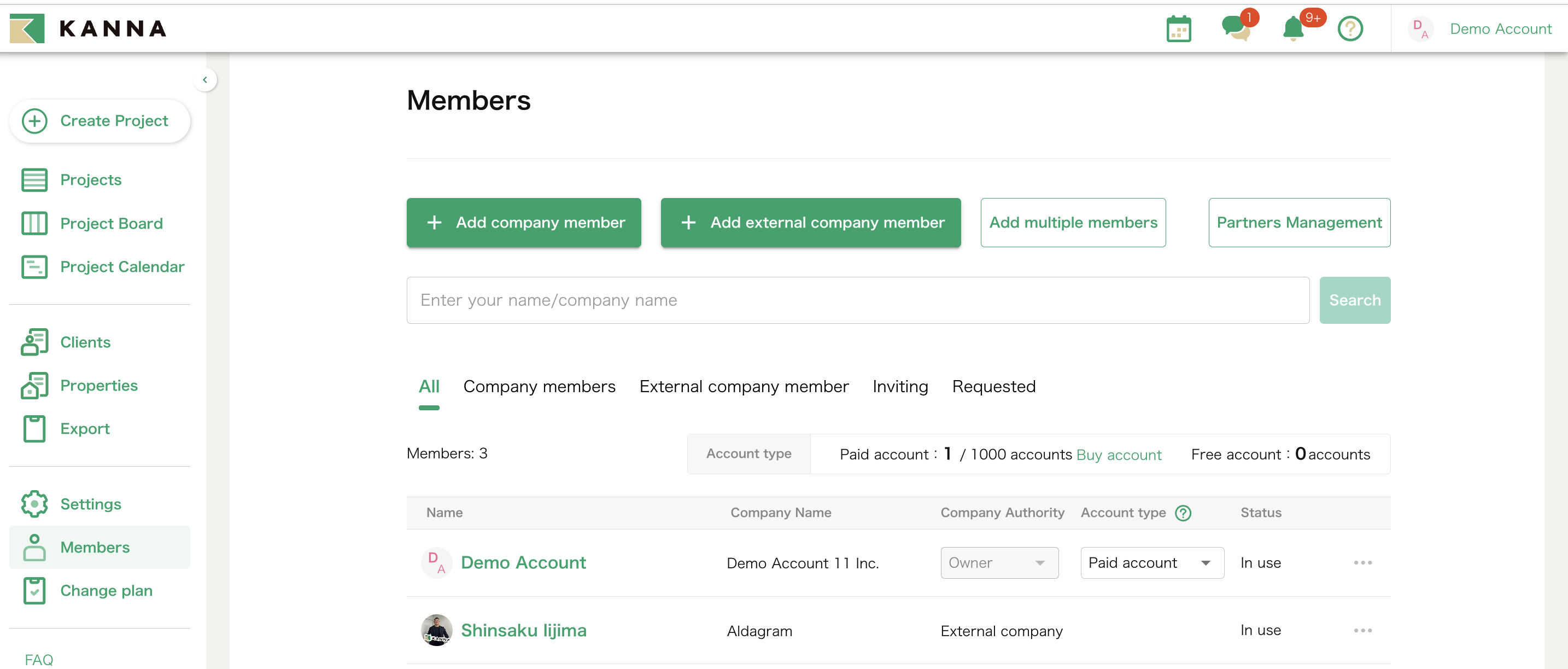Collapse the left sidebar with chevron
Image resolution: width=1568 pixels, height=669 pixels.
click(x=205, y=80)
